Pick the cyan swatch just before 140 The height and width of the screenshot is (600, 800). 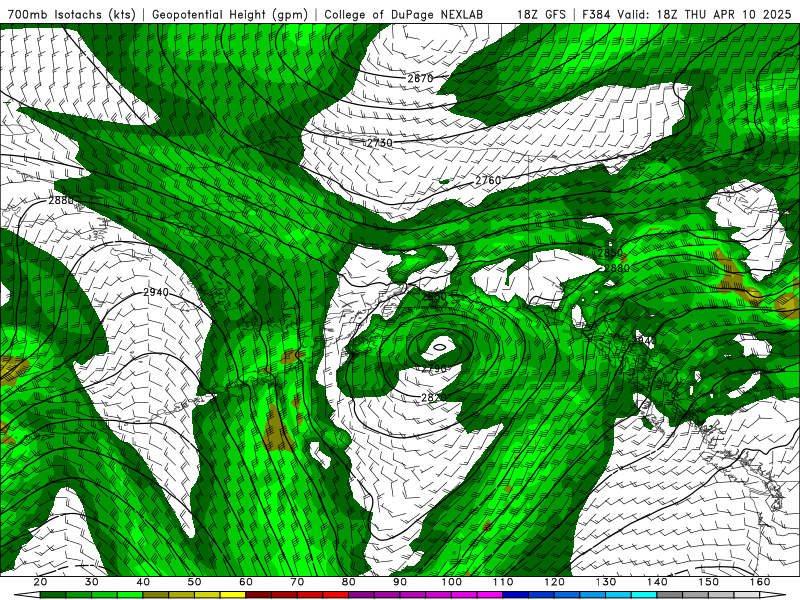coord(644,595)
